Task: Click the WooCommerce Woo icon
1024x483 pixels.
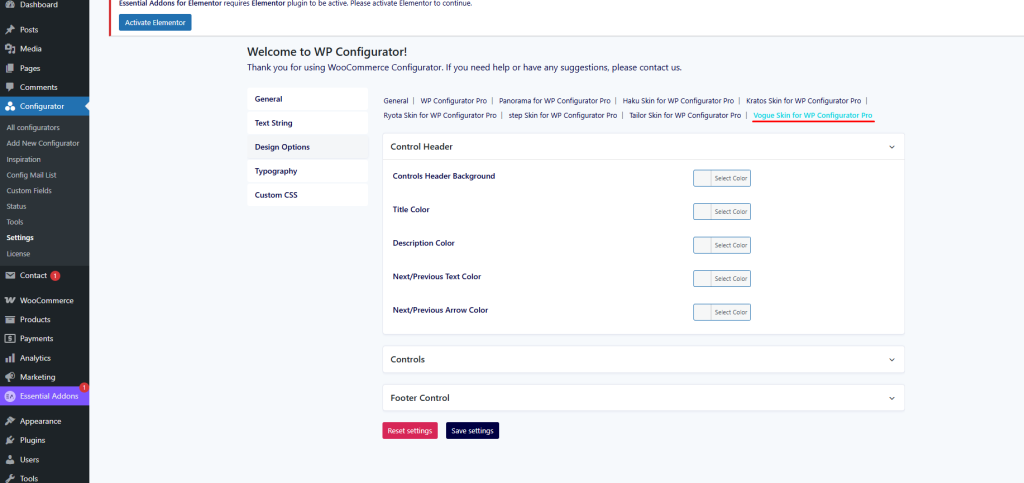Action: pos(10,301)
